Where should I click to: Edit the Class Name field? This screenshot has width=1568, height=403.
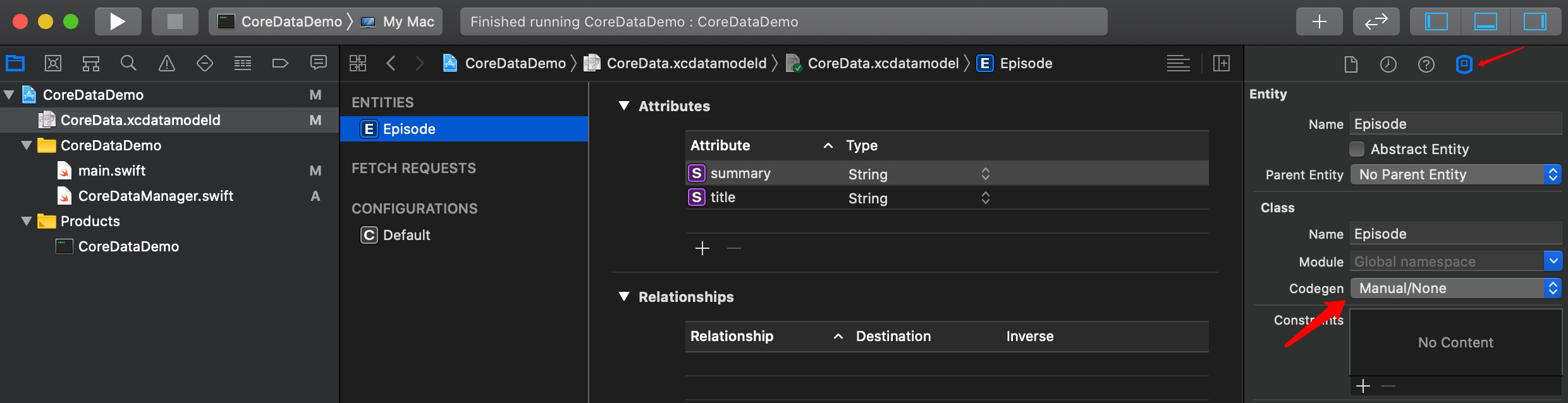tap(1456, 234)
